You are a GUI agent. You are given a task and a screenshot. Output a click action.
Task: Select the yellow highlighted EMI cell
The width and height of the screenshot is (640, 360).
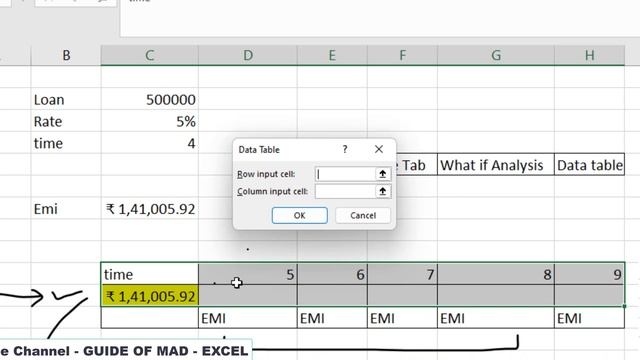[x=149, y=296]
